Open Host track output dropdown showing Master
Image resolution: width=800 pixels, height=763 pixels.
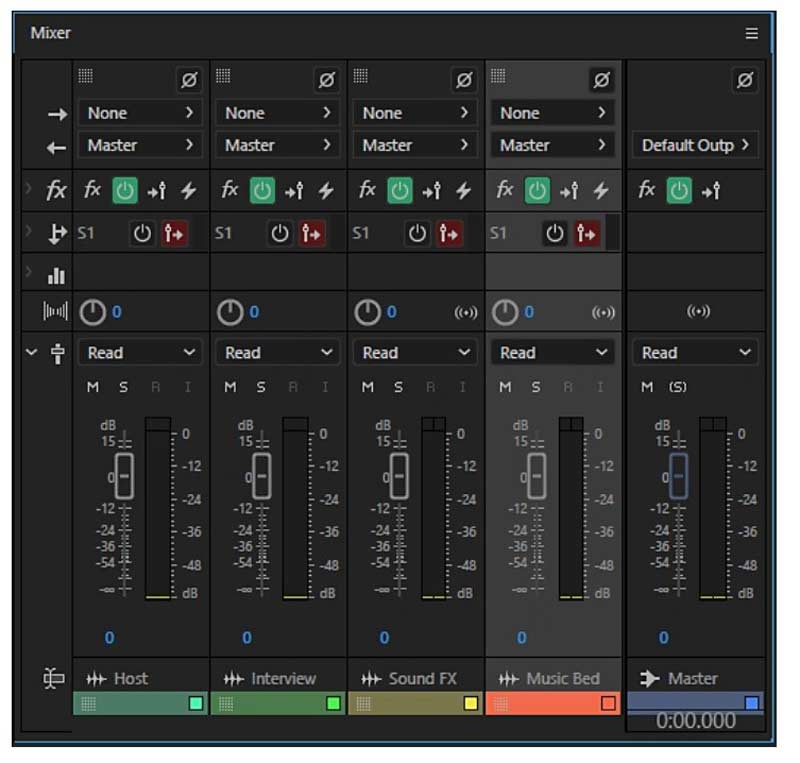(140, 145)
